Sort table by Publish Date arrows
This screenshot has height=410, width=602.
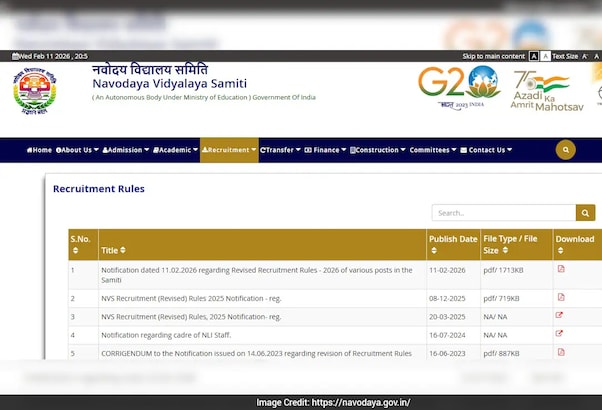pos(434,251)
